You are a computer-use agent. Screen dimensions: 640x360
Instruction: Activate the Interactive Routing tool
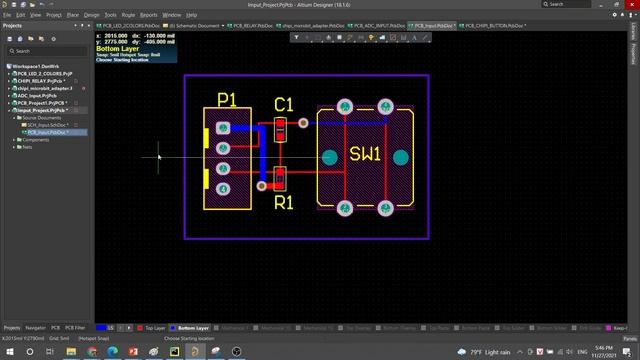(350, 38)
